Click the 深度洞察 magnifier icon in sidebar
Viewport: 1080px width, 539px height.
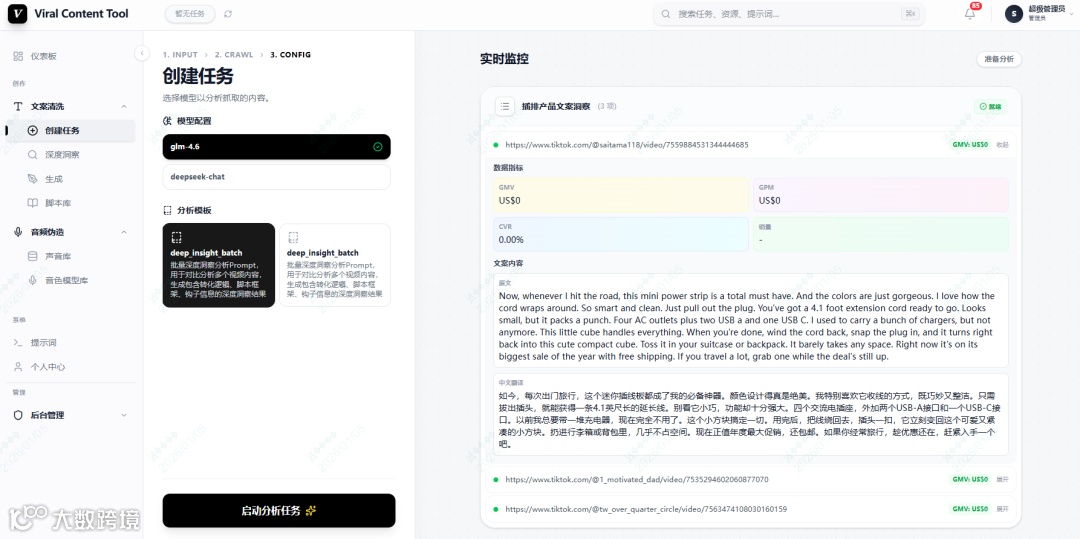pyautogui.click(x=32, y=155)
